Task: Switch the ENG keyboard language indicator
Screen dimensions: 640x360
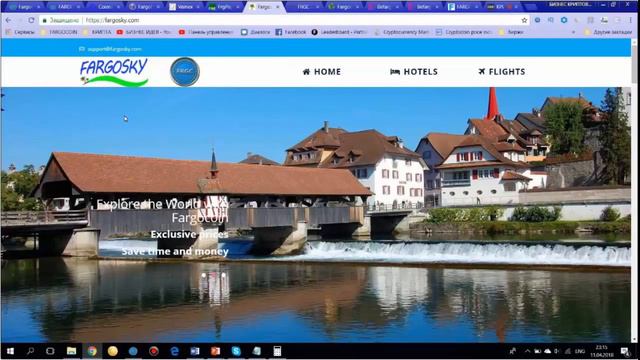Action: (580, 351)
